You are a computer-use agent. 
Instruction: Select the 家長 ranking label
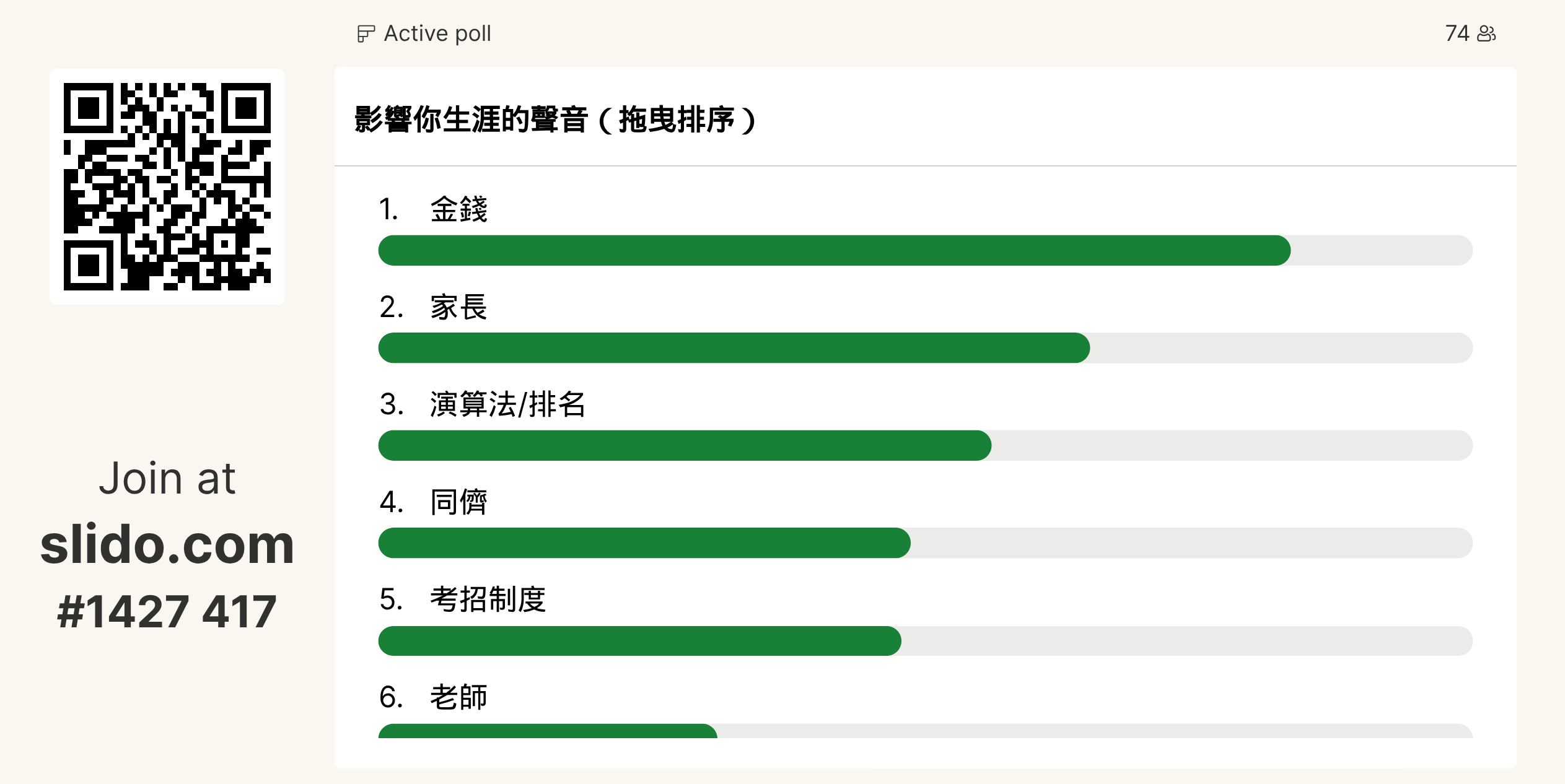click(458, 307)
